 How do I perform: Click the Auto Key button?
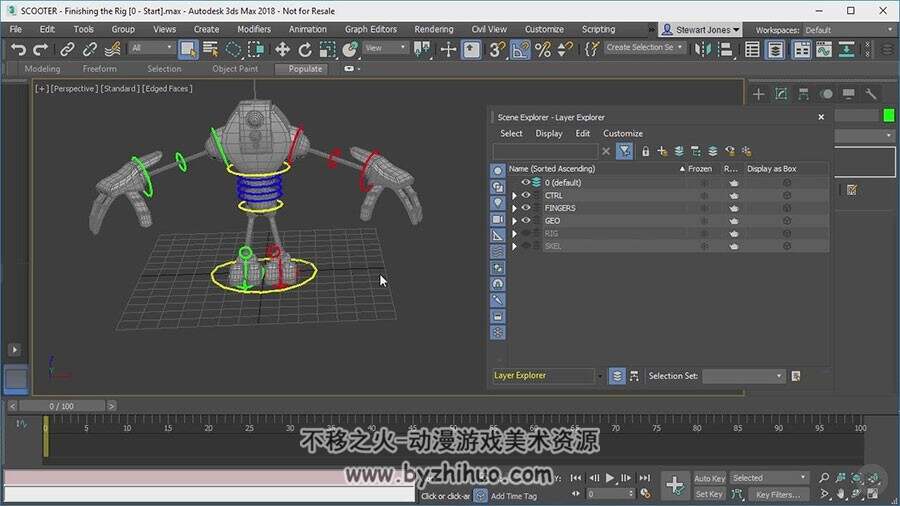tap(709, 478)
